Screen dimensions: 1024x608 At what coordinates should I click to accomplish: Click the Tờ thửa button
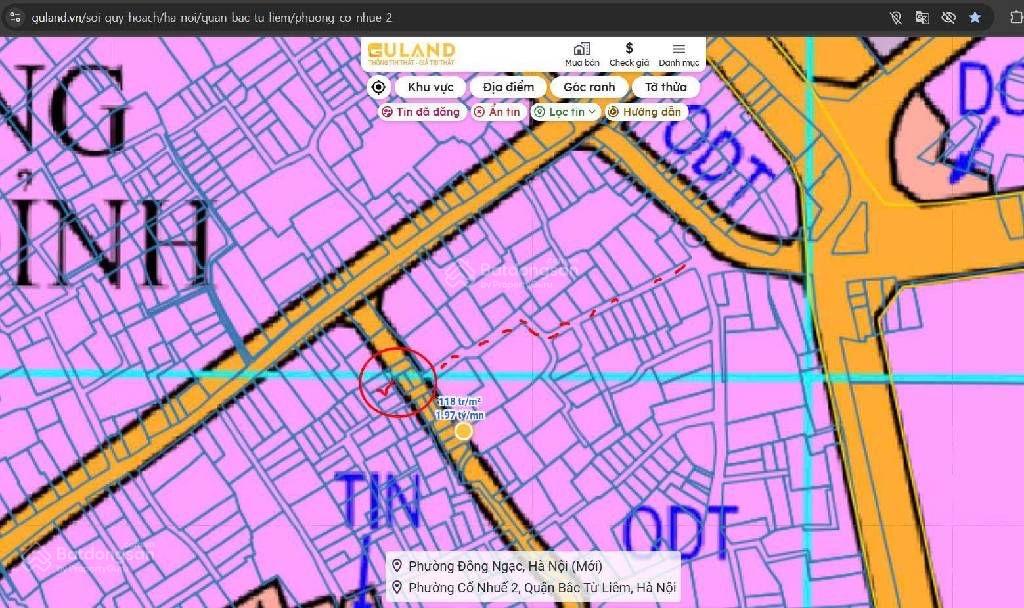pyautogui.click(x=666, y=87)
